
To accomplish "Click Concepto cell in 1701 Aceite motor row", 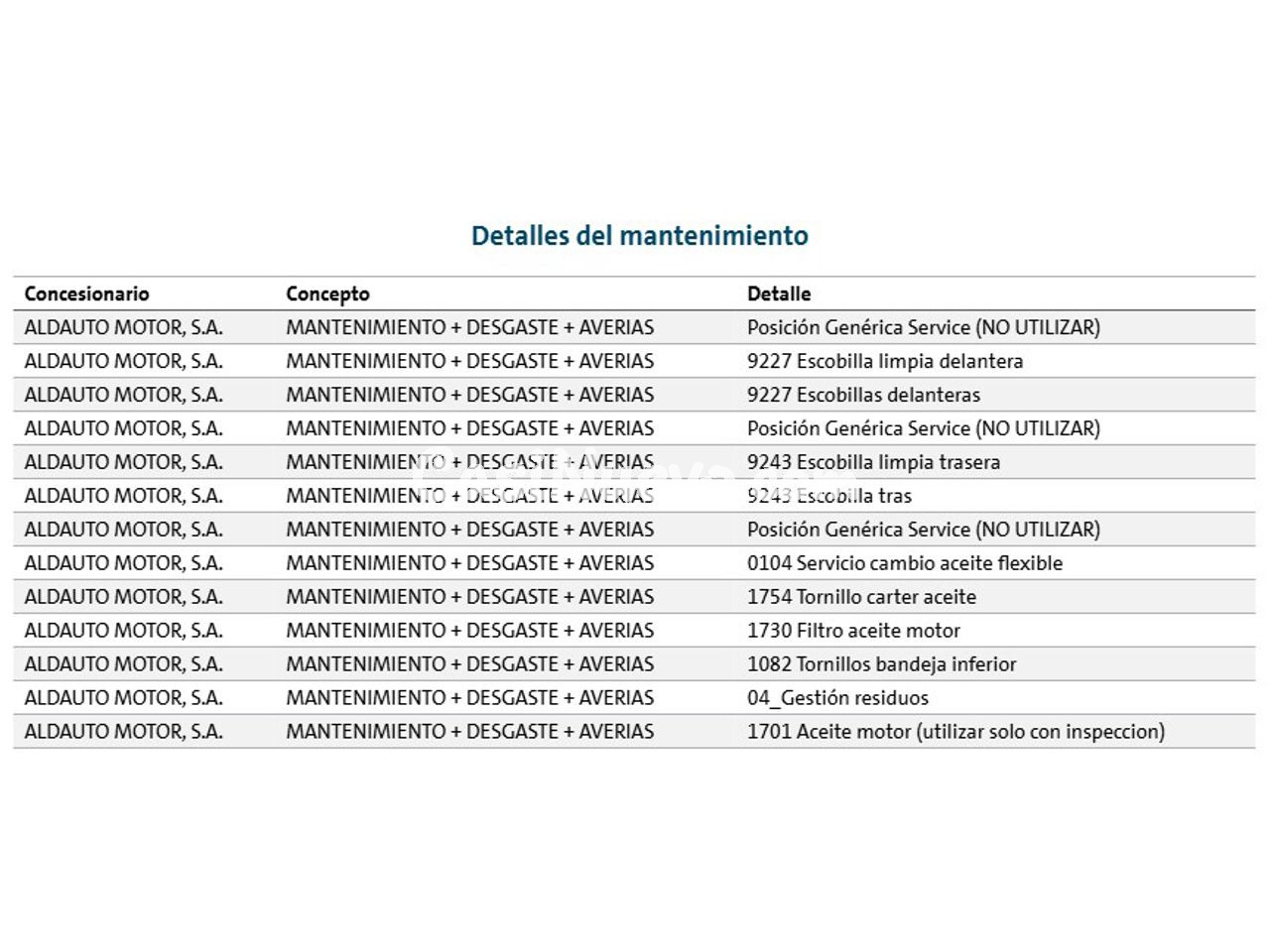I will tap(469, 732).
